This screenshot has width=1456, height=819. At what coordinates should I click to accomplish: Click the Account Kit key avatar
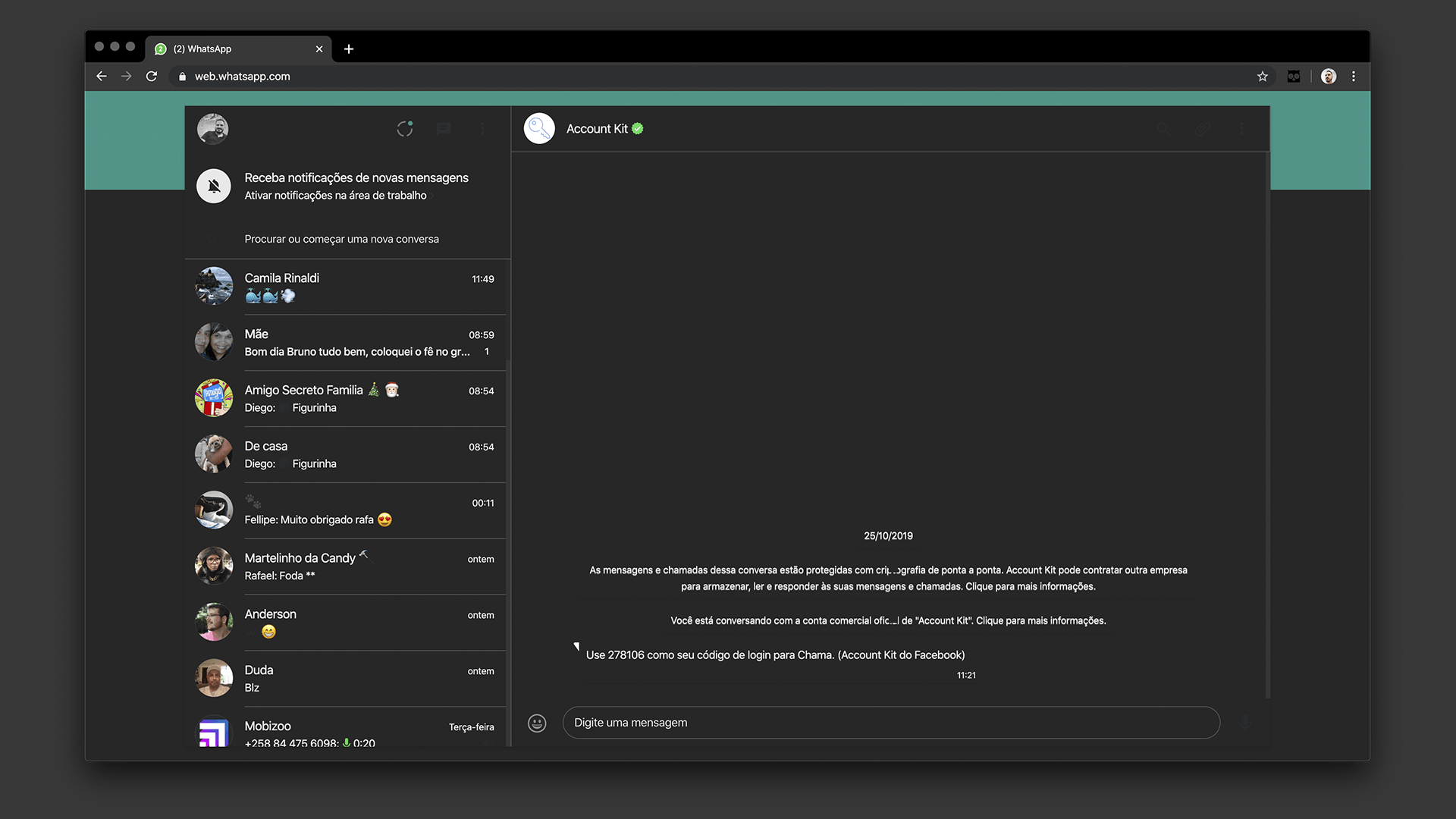[539, 129]
